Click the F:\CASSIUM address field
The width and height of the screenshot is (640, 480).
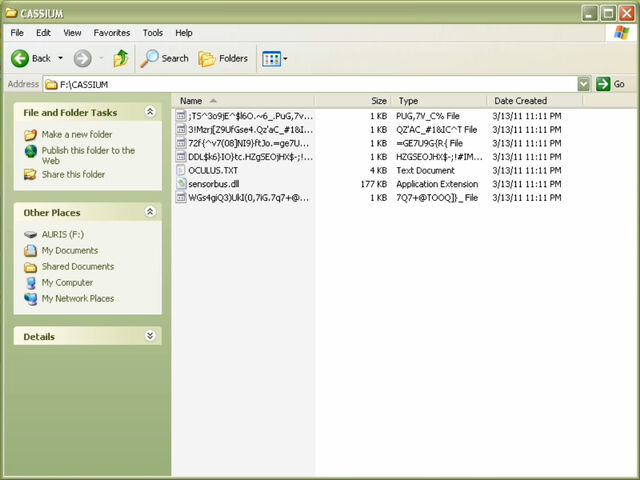coord(310,84)
